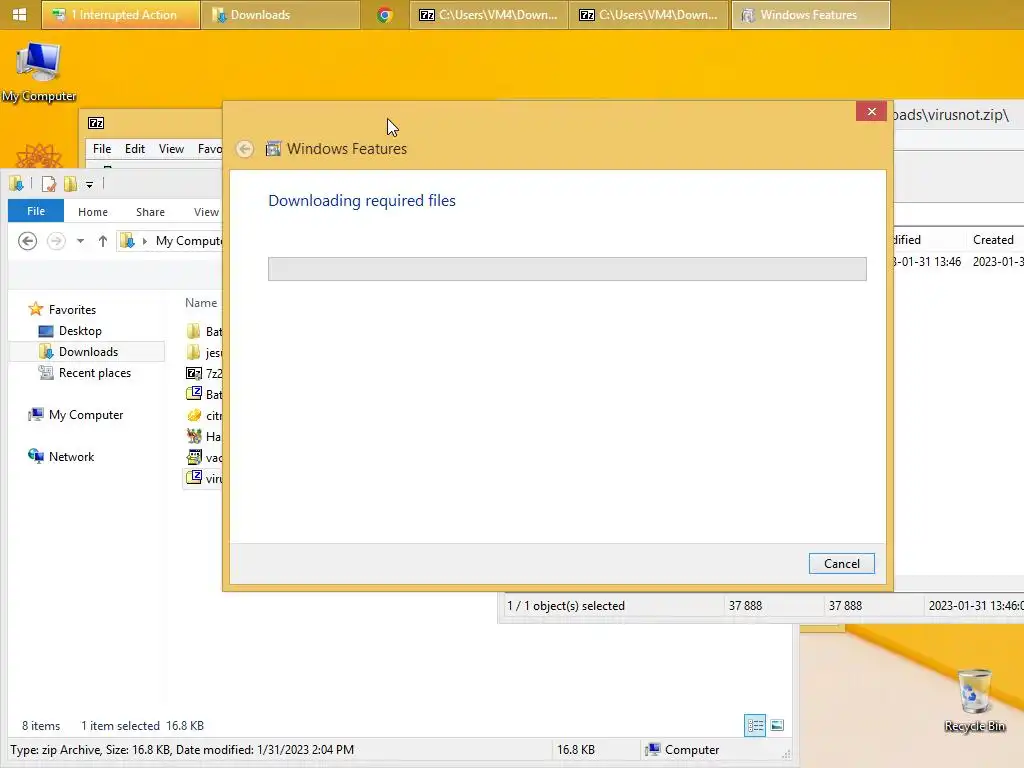This screenshot has height=768, width=1024.
Task: Select Recent places in Favorites
Action: (85, 373)
